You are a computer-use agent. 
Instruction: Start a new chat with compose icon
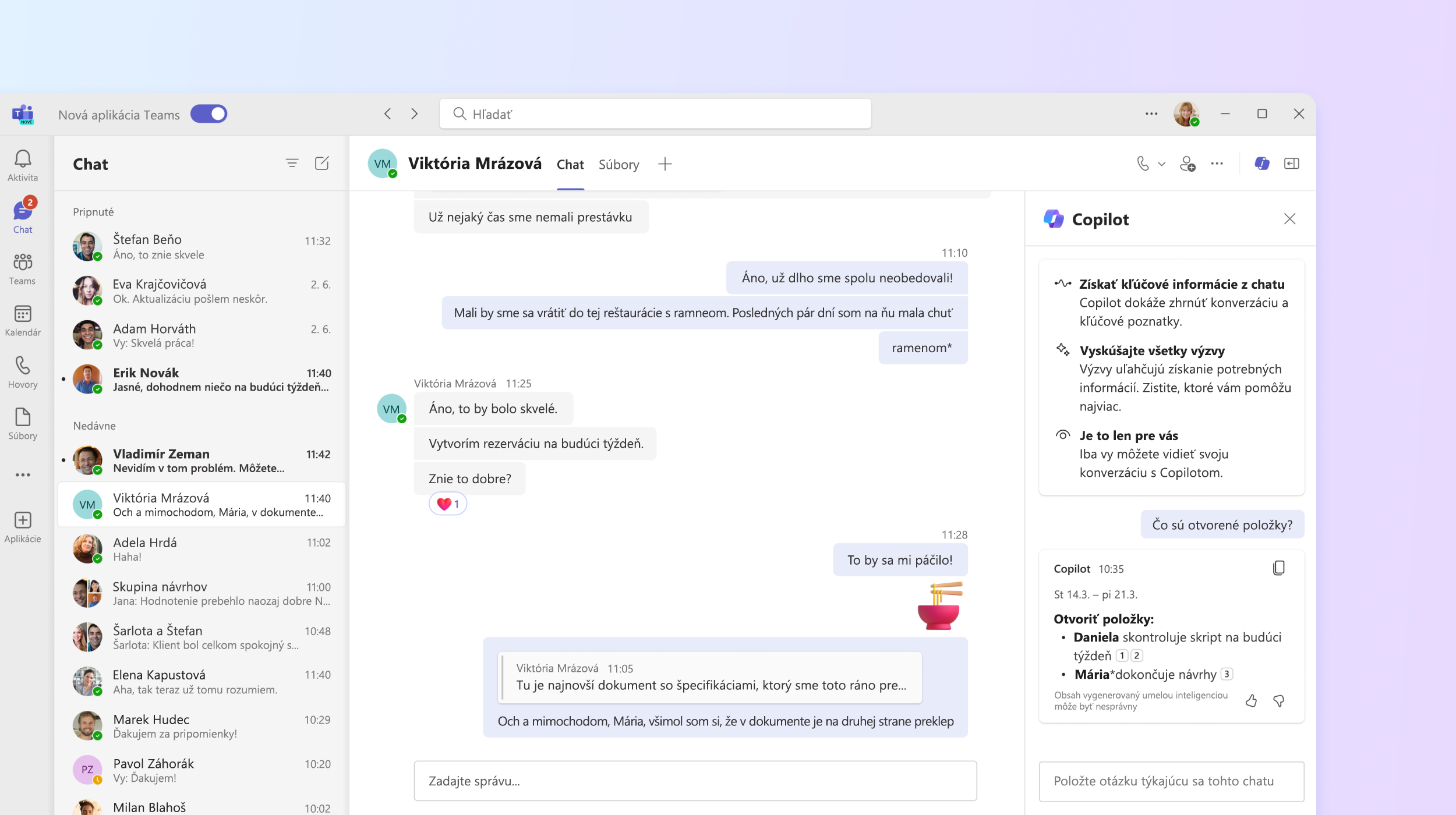pyautogui.click(x=322, y=164)
